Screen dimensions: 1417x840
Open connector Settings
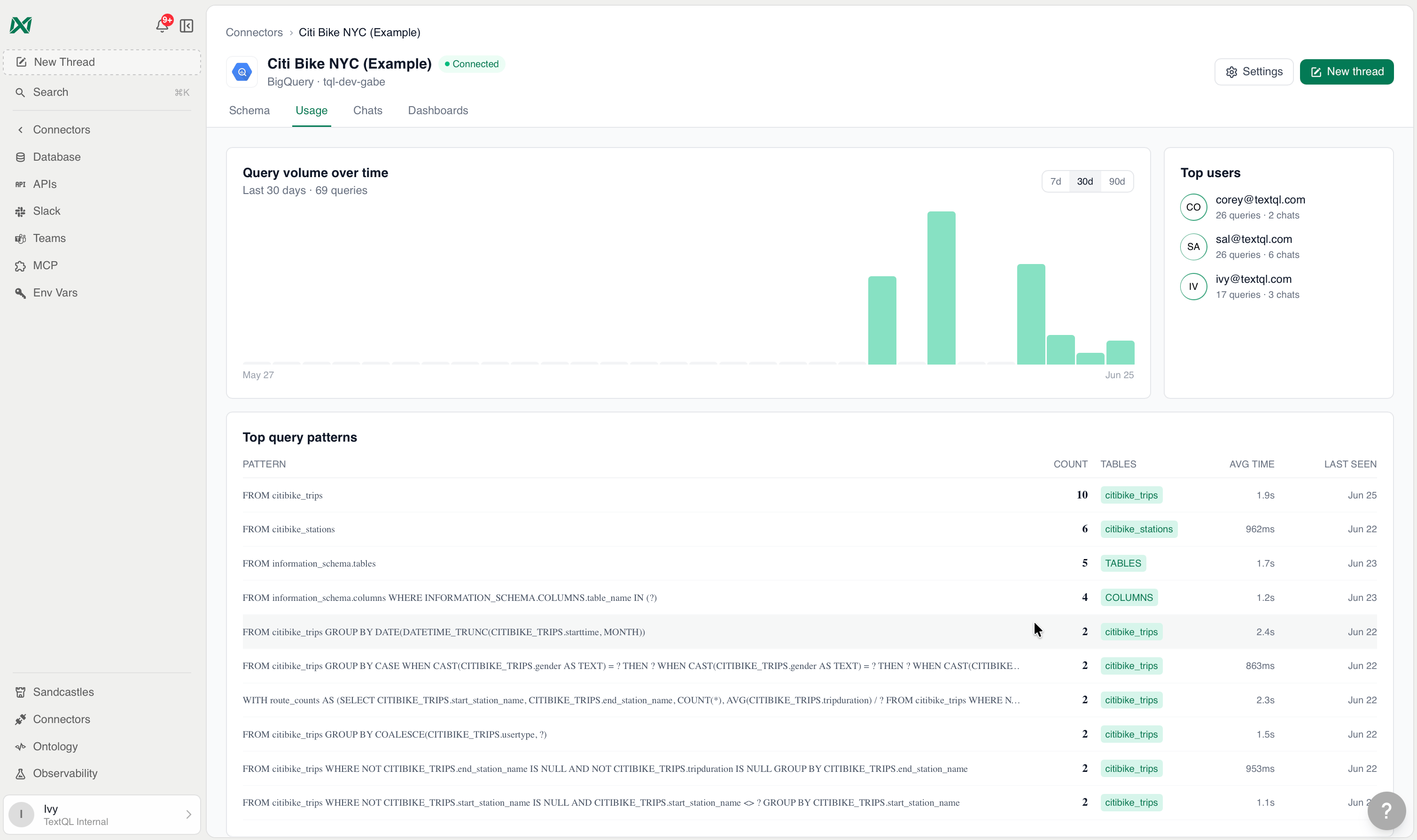tap(1253, 72)
